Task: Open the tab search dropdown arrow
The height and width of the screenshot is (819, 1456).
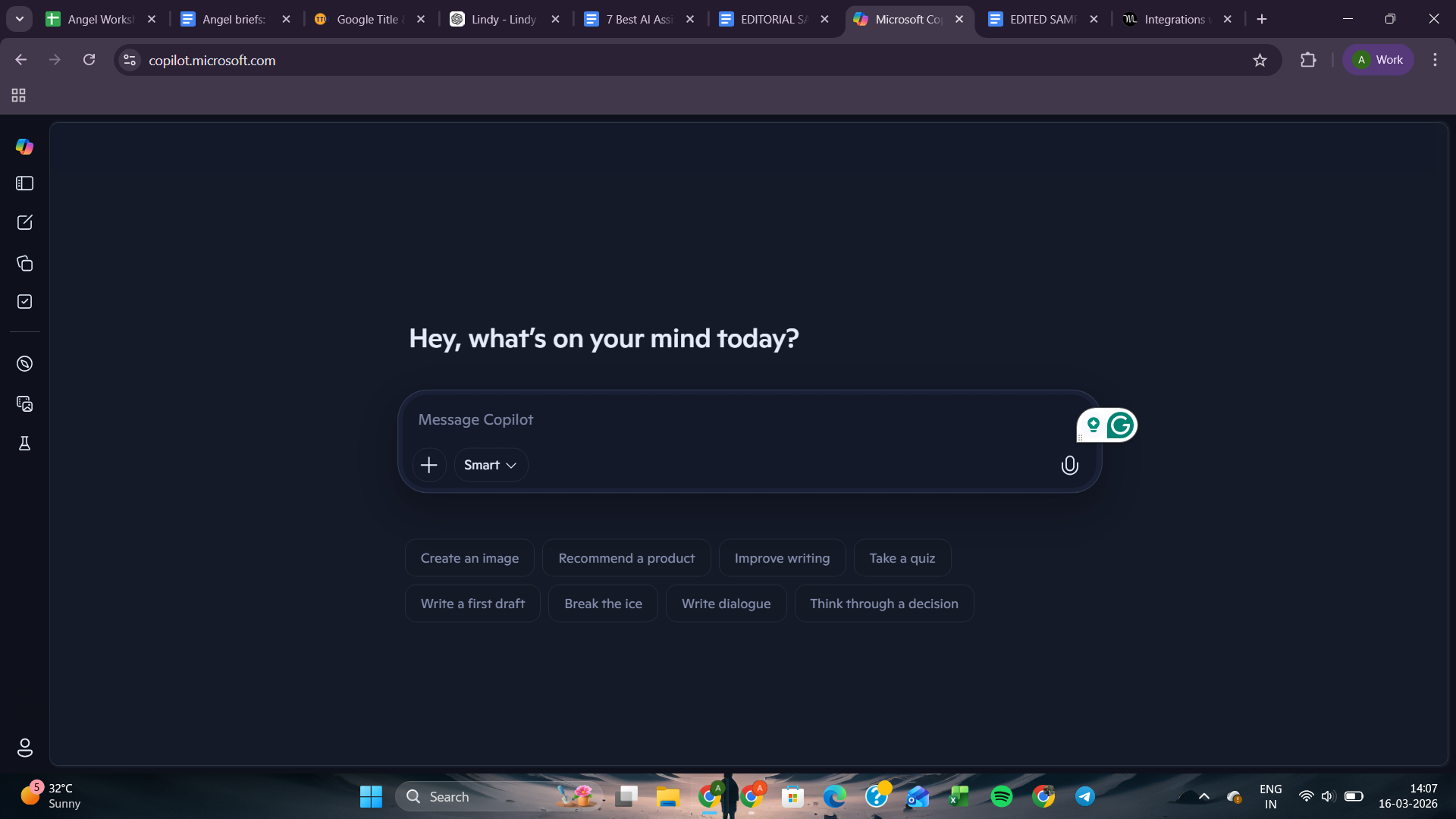Action: coord(20,19)
